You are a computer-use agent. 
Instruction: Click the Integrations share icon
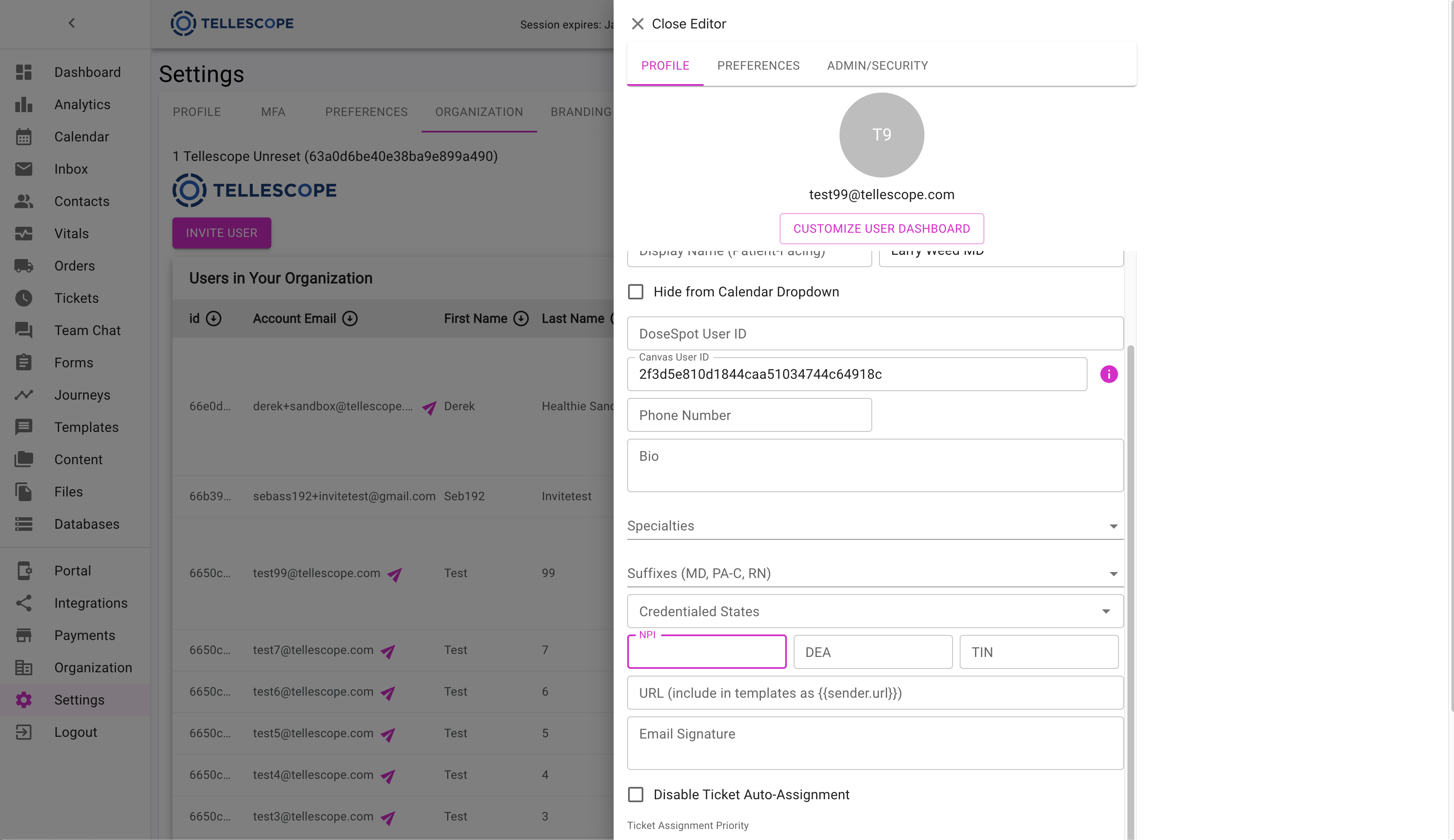click(24, 603)
